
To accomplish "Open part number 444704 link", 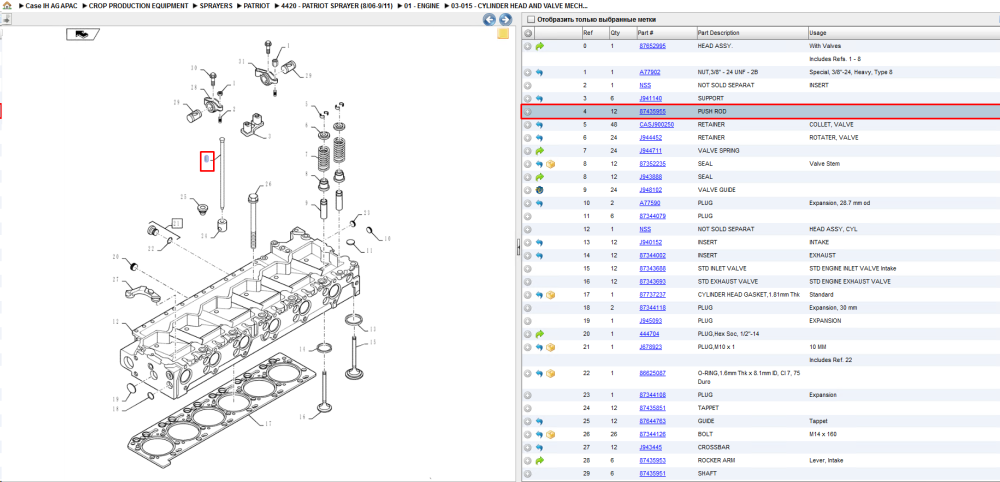I will pyautogui.click(x=649, y=333).
